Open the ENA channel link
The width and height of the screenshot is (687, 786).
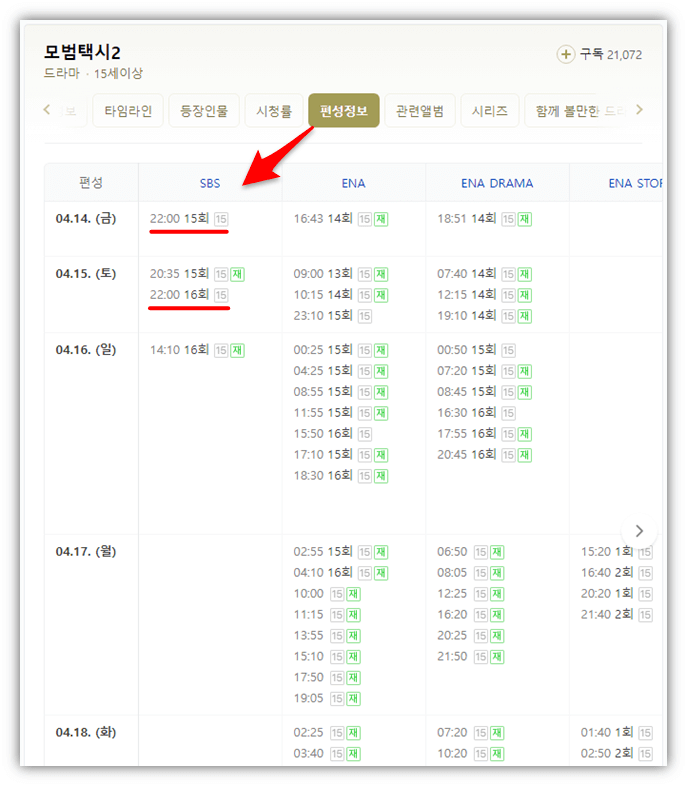[x=353, y=183]
